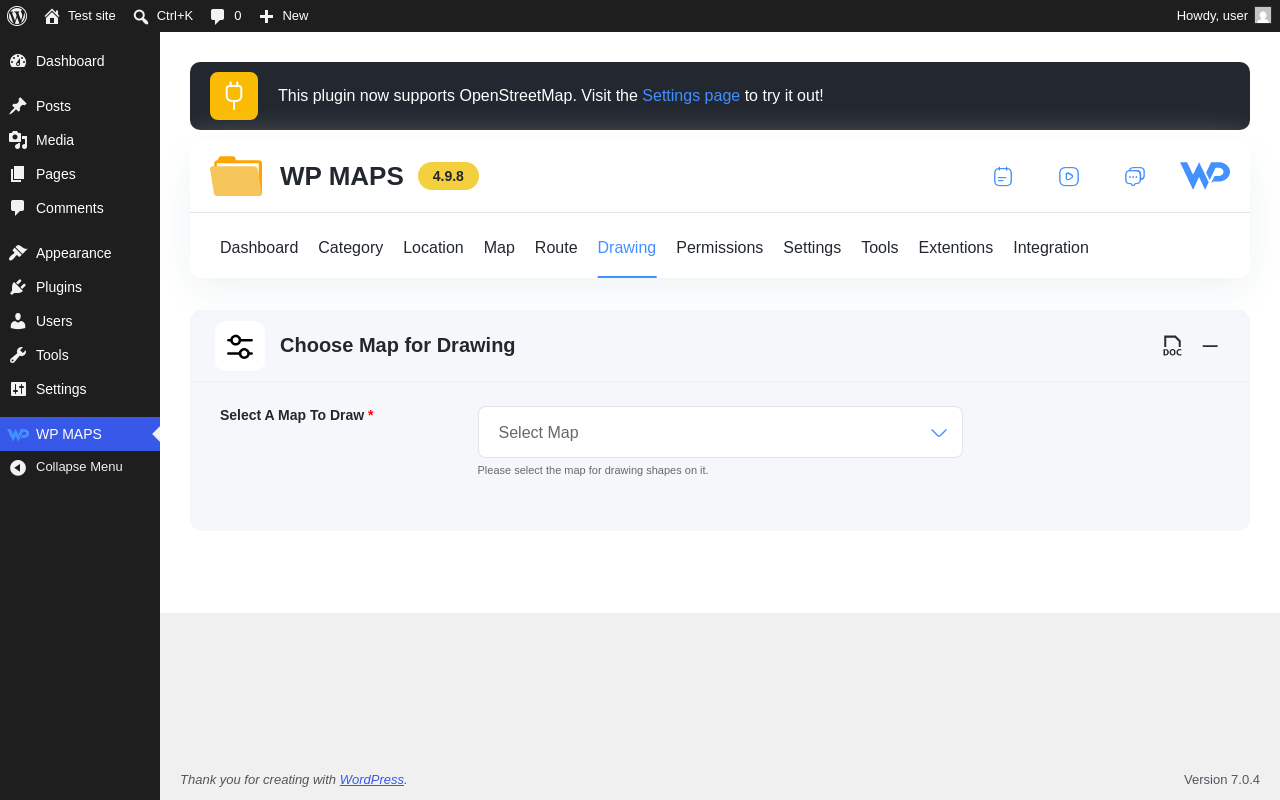
Task: Click the Users person icon
Action: [x=18, y=321]
